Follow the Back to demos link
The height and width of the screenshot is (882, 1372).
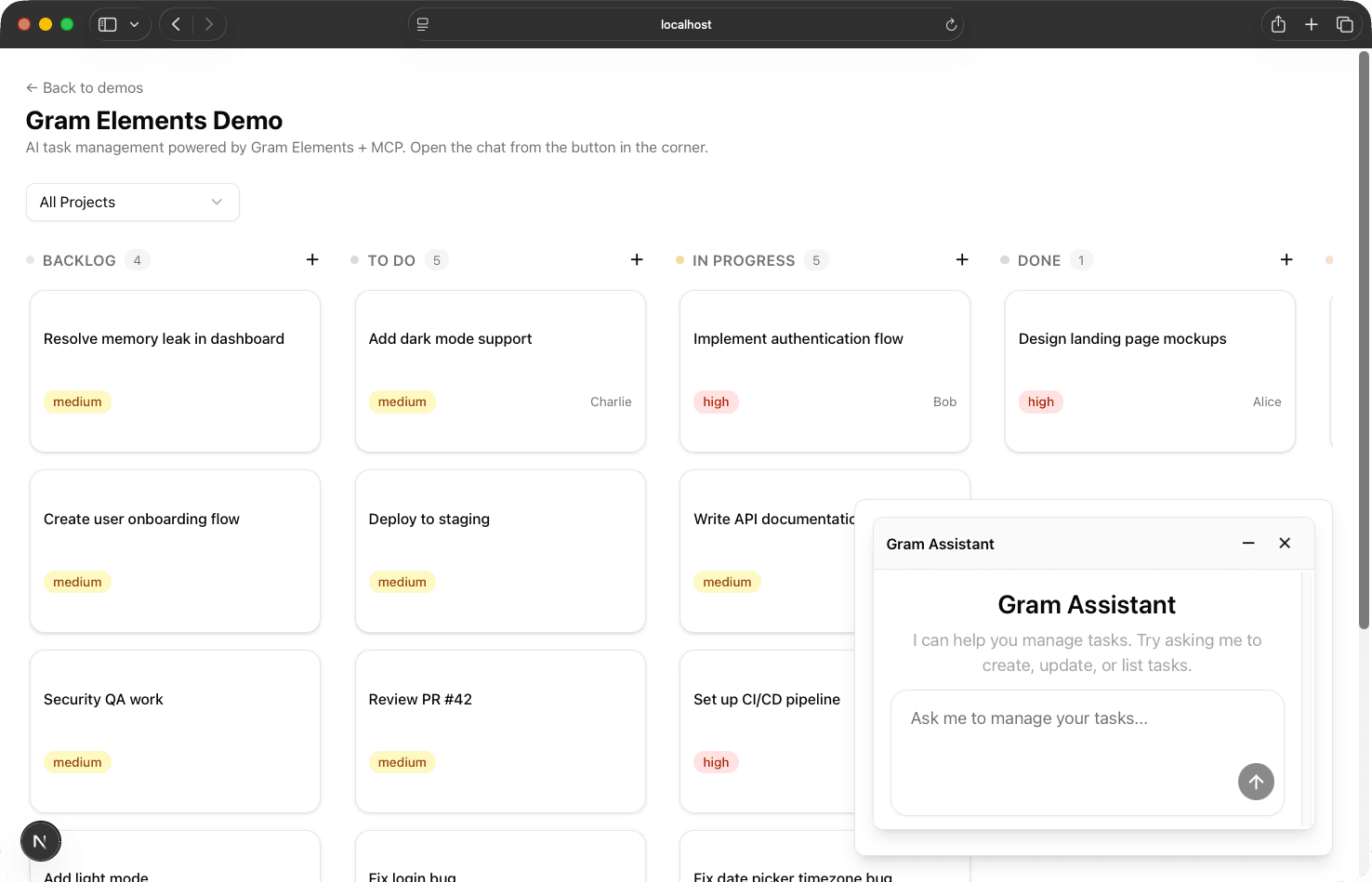85,87
